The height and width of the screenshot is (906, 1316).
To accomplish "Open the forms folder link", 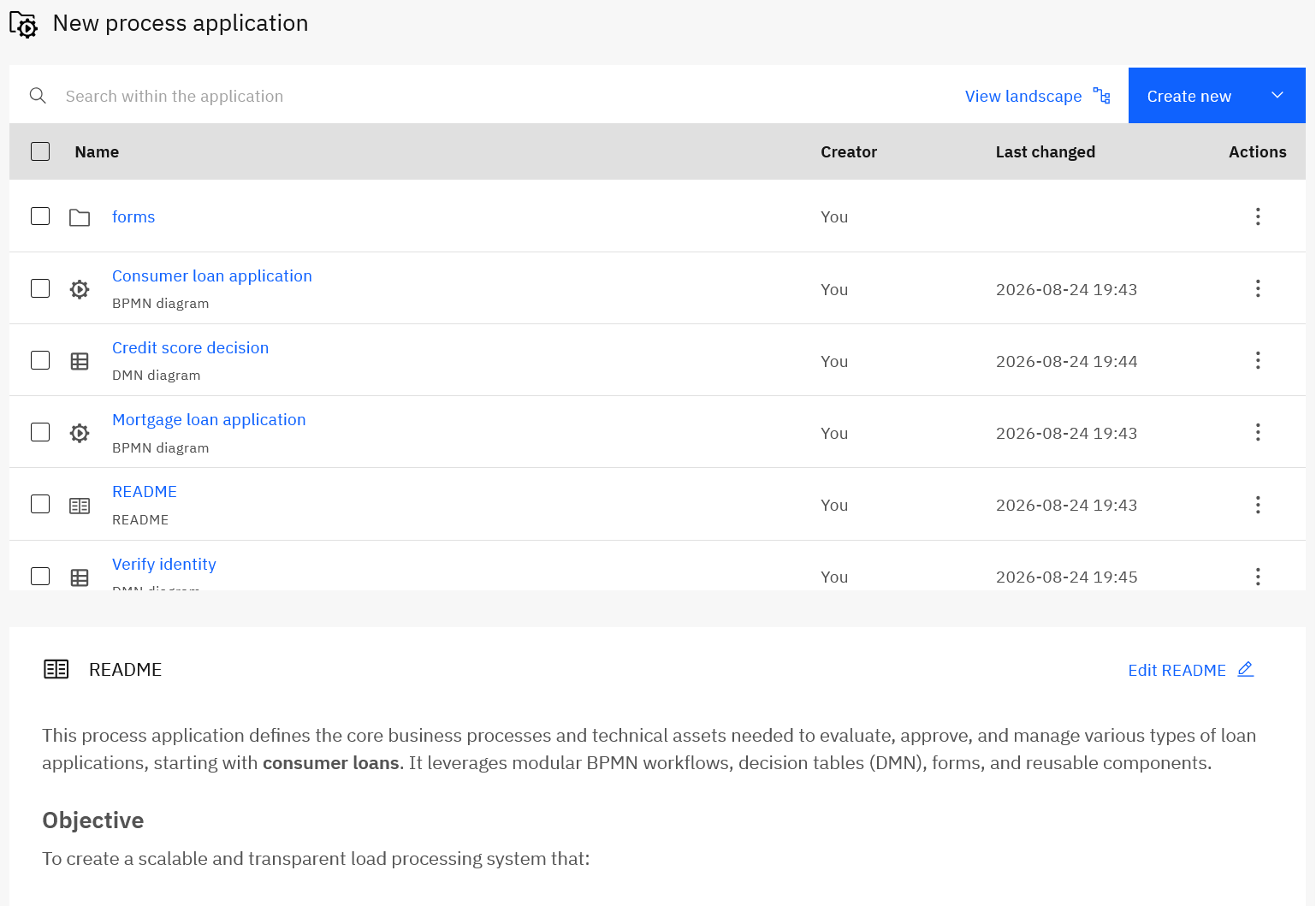I will (133, 216).
